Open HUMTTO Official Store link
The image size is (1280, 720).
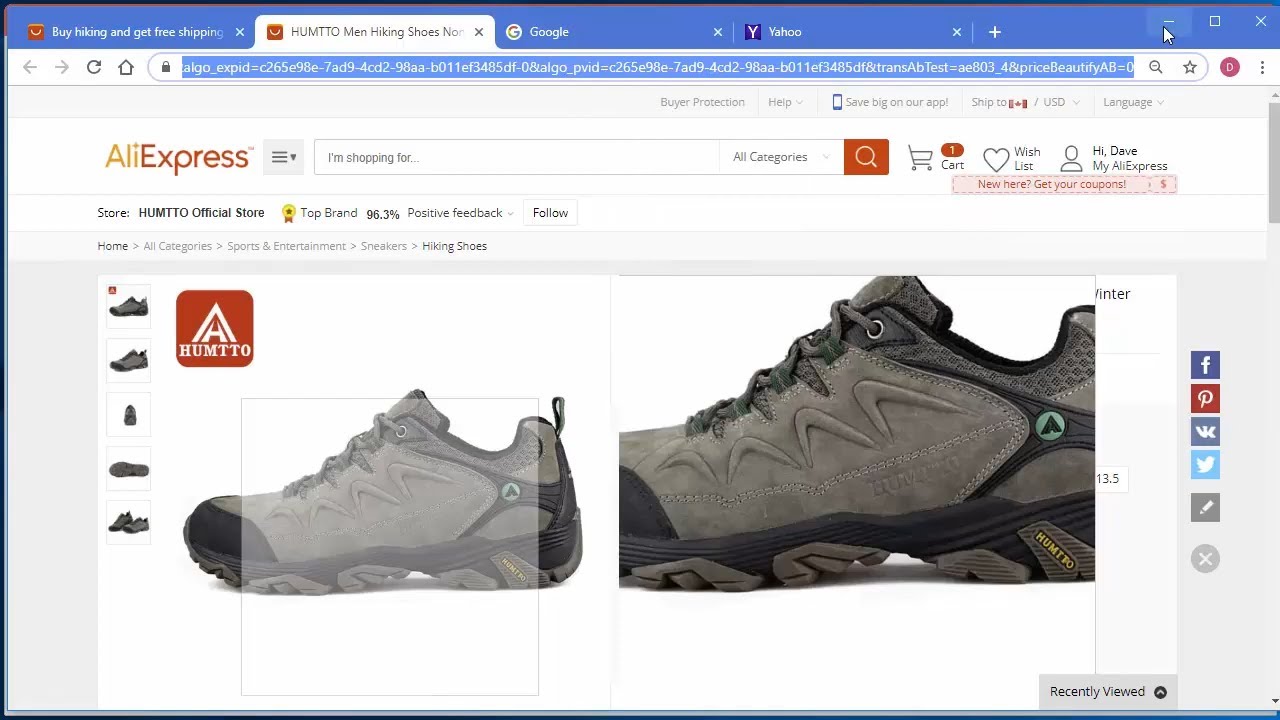(201, 213)
